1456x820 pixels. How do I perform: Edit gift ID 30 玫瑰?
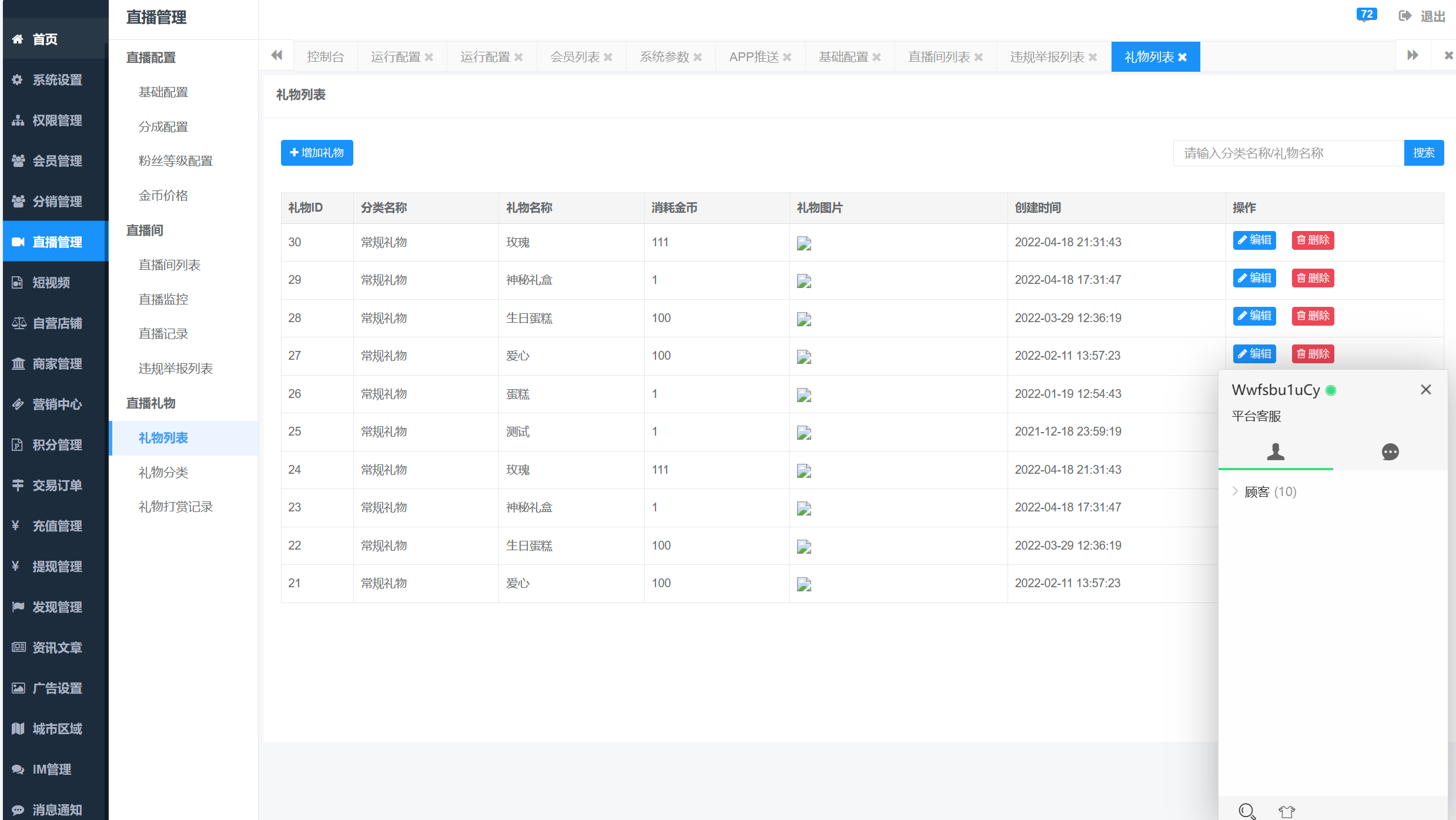pos(1254,240)
